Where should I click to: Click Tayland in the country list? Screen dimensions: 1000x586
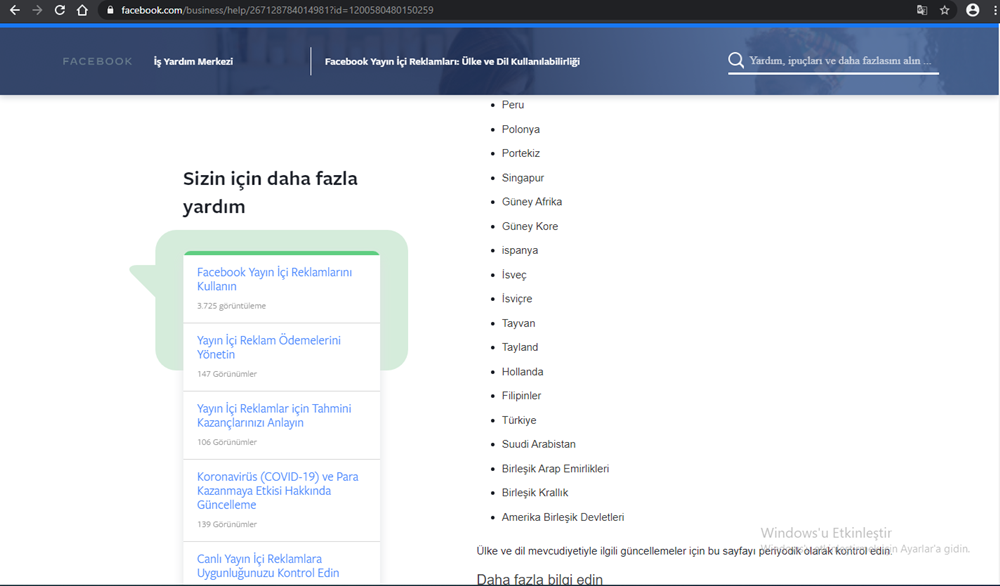point(520,347)
